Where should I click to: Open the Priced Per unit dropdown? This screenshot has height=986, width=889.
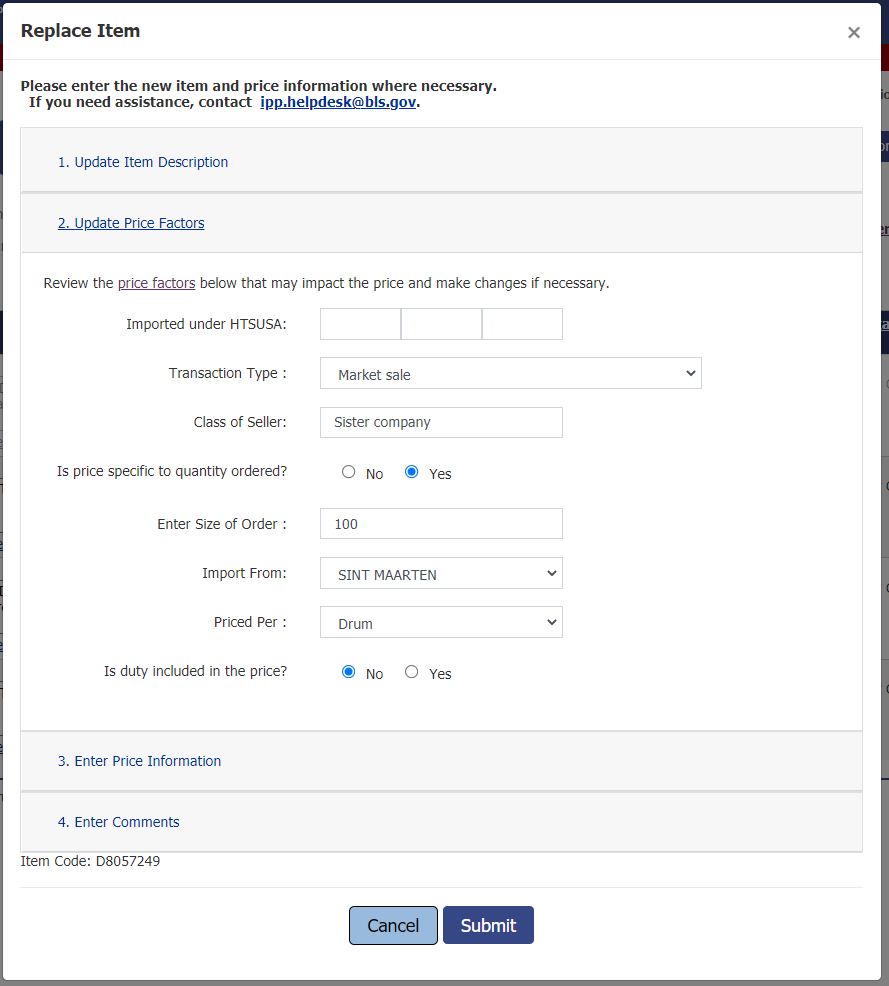pos(441,623)
